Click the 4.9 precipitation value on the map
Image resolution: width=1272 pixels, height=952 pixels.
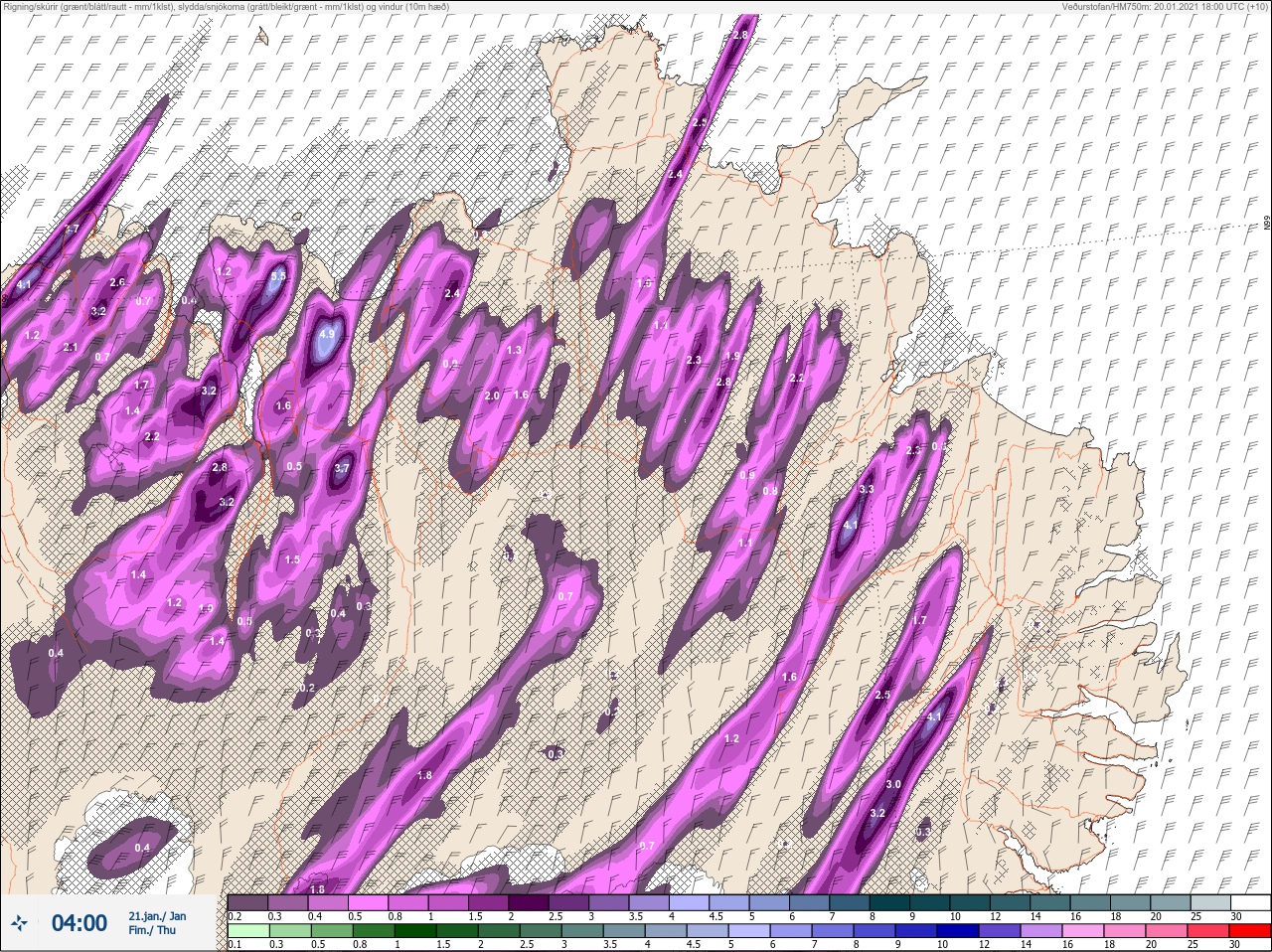tap(327, 335)
